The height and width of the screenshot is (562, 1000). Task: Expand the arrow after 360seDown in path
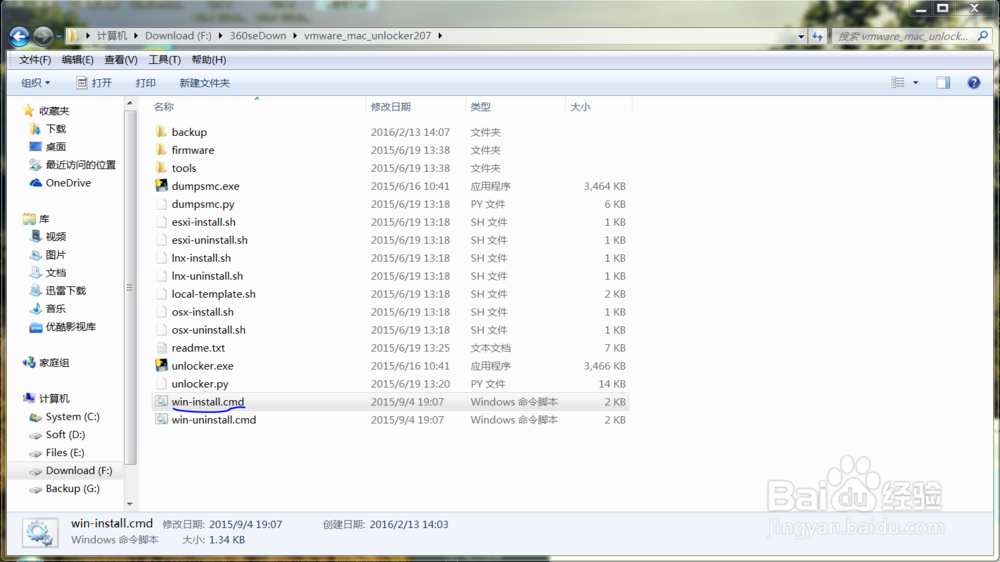click(295, 36)
